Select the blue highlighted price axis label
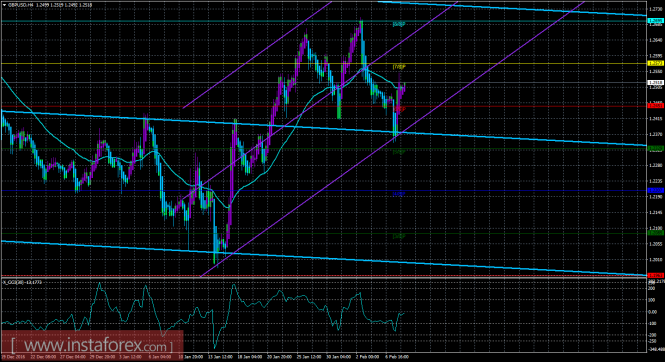This screenshot has width=665, height=362. click(x=655, y=191)
